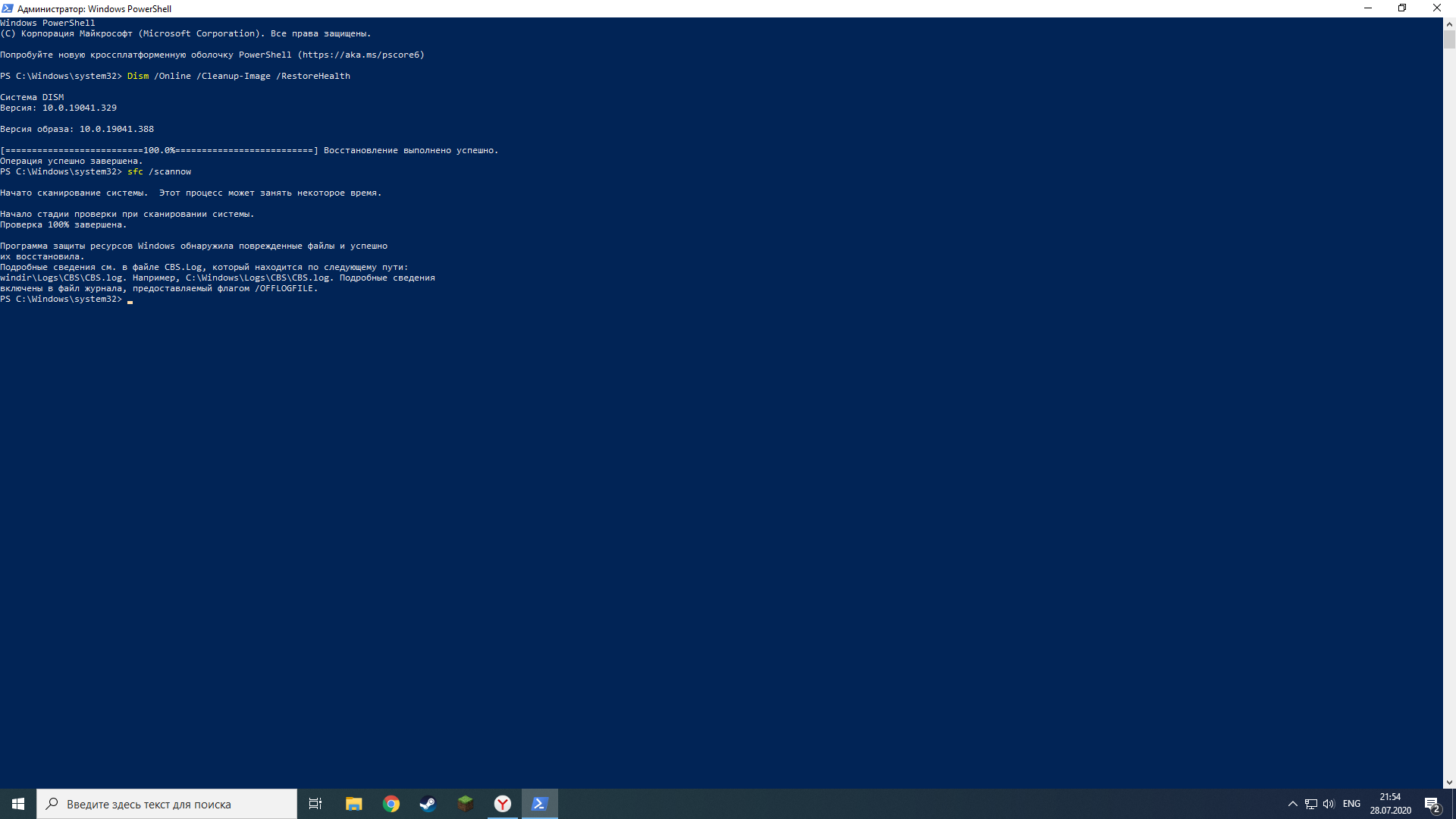Click the File Explorer icon

[x=353, y=803]
